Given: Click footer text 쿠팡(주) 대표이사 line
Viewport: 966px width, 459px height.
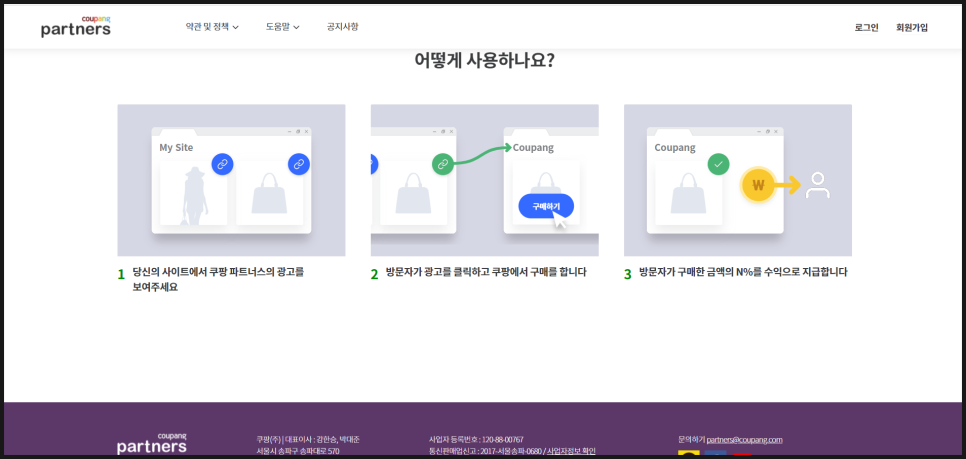Looking at the screenshot, I should 308,440.
